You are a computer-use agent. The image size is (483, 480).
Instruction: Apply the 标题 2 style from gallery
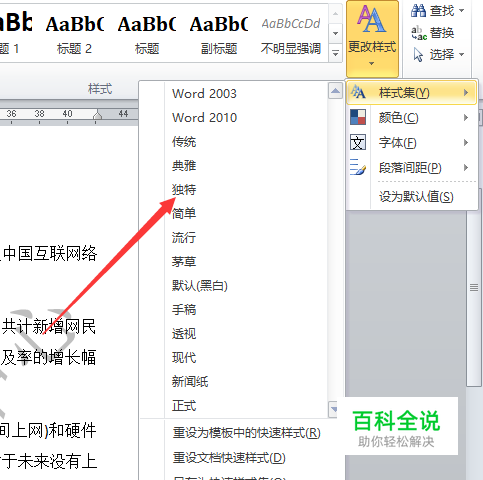pyautogui.click(x=75, y=33)
